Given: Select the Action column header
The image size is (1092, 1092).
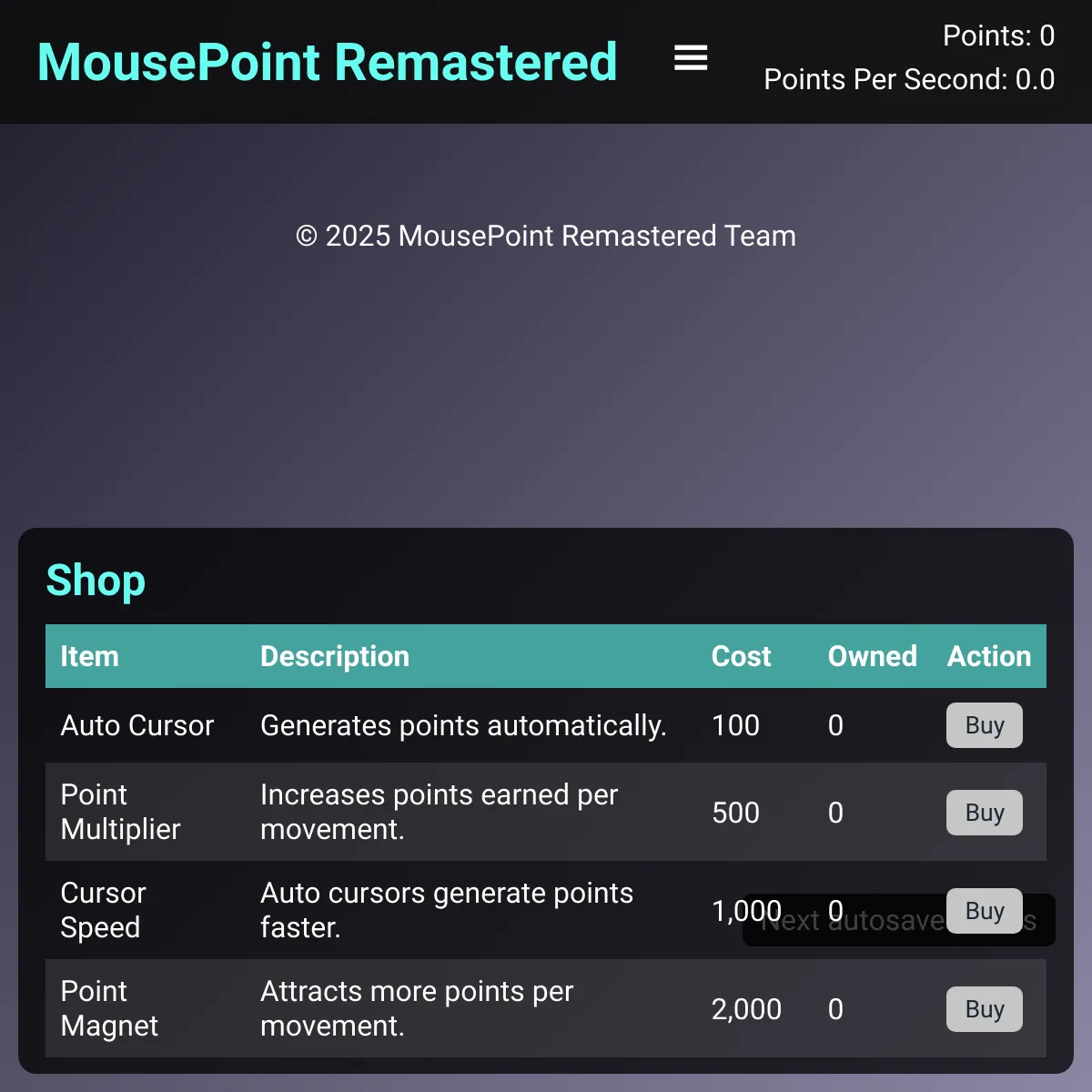Looking at the screenshot, I should coord(989,656).
